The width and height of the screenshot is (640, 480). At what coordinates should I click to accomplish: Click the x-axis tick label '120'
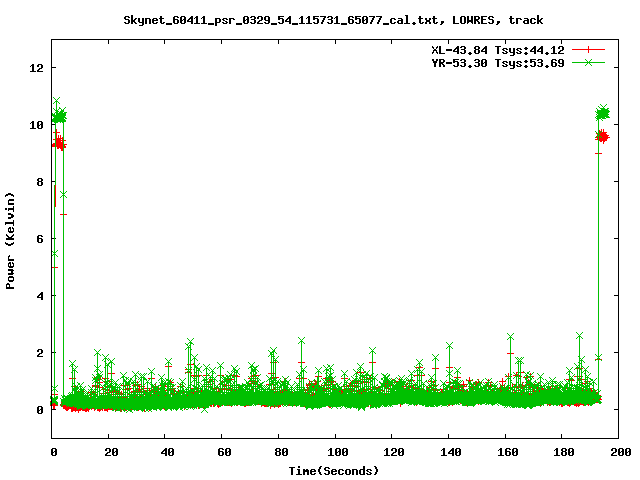[x=394, y=452]
